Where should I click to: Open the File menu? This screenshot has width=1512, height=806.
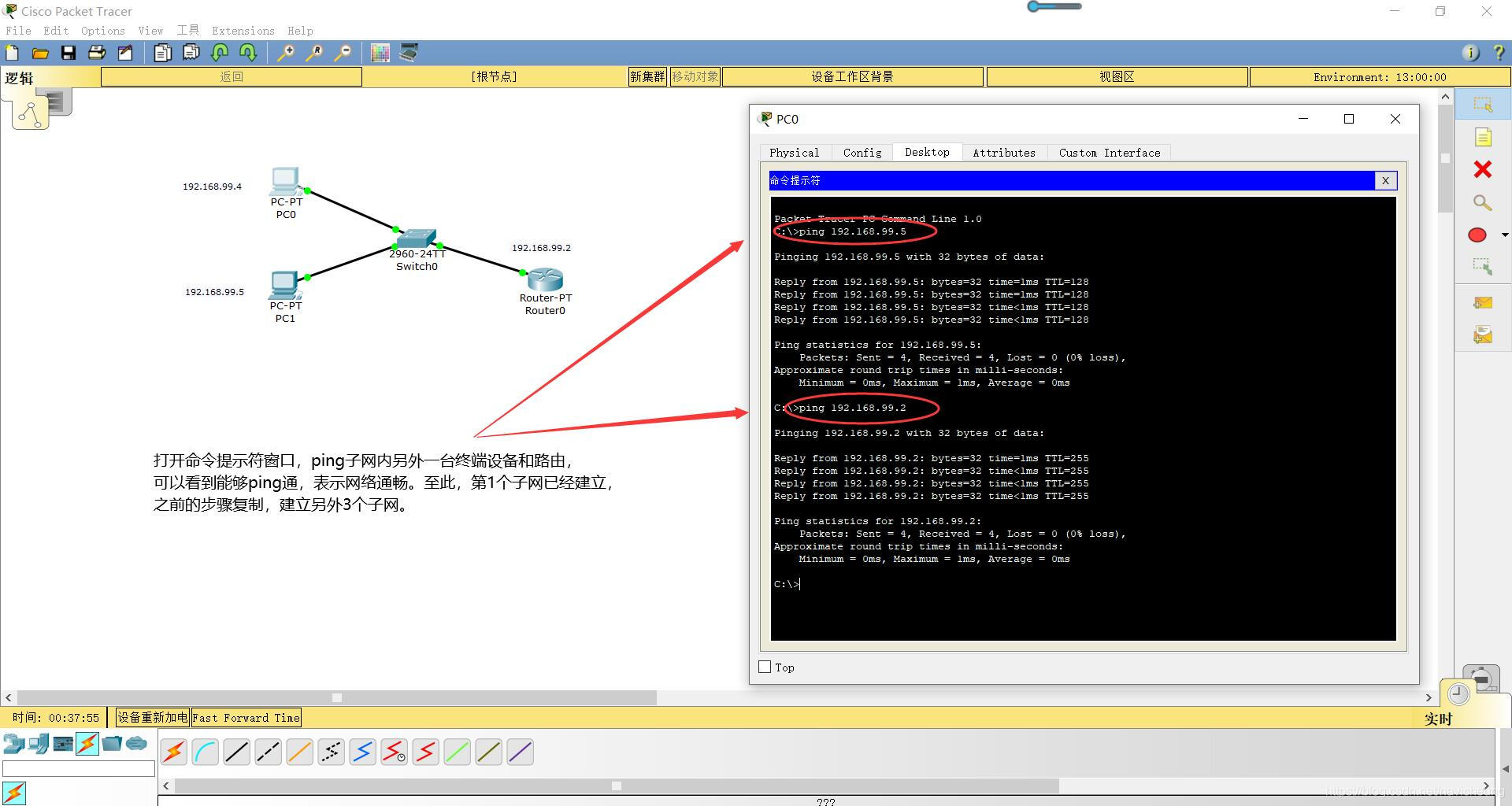[18, 31]
